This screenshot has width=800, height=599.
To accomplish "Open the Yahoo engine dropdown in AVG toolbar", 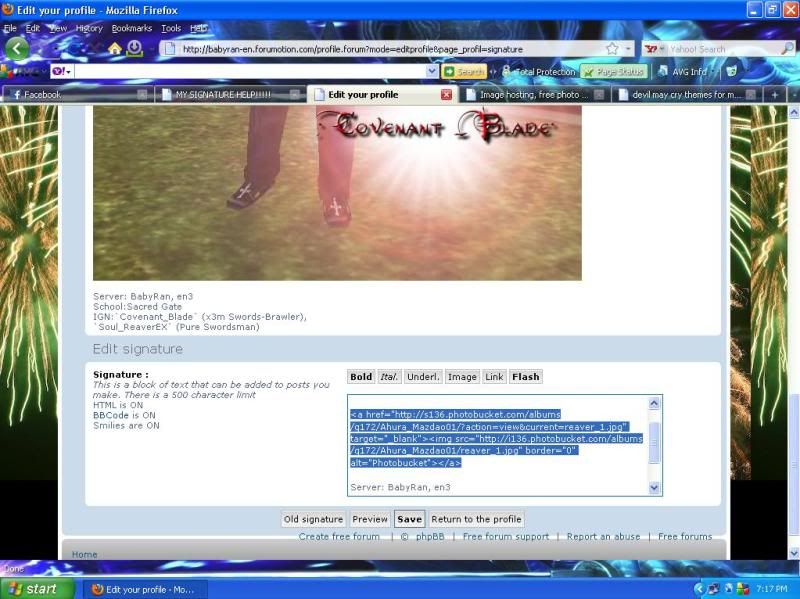I will pyautogui.click(x=62, y=71).
